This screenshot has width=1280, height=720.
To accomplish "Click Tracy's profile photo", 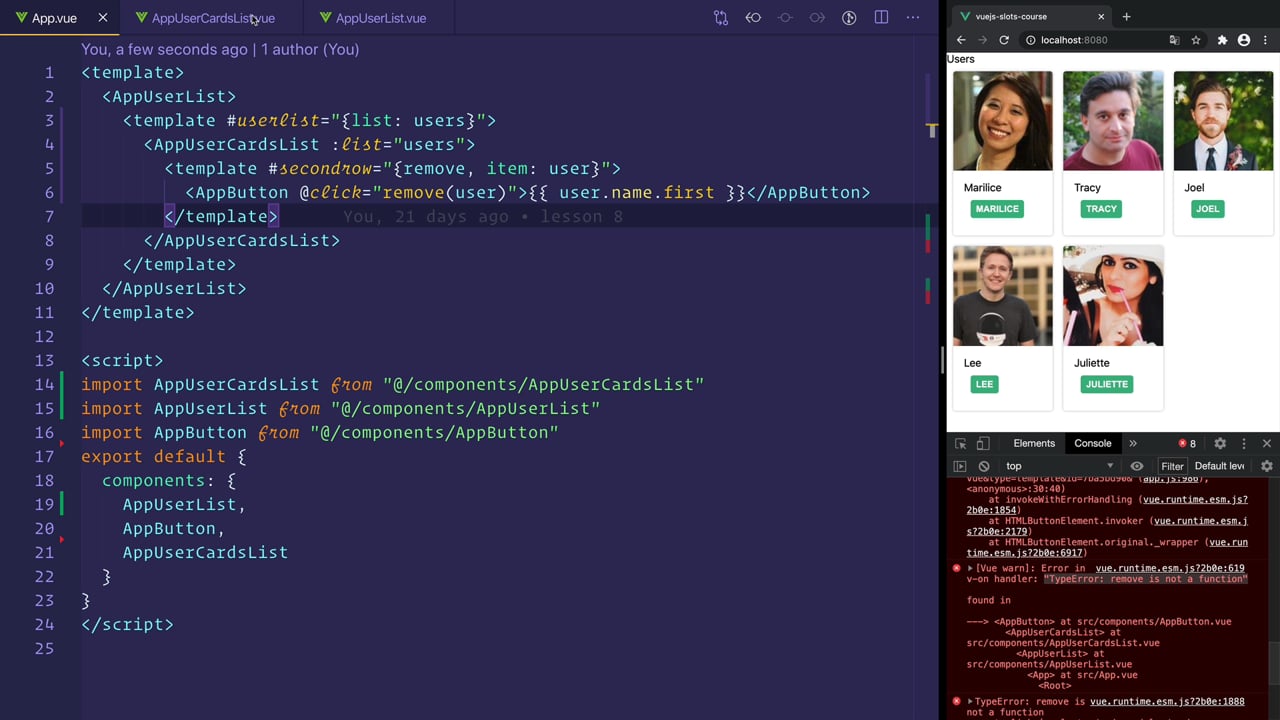I will (x=1113, y=121).
